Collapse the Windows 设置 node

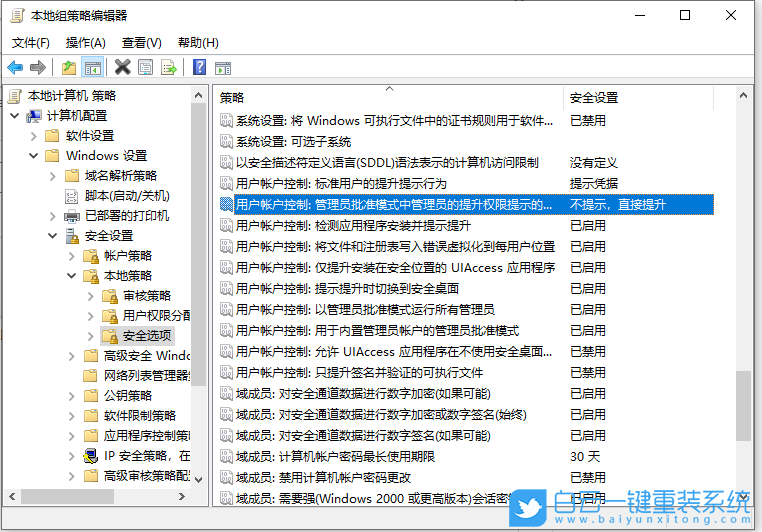coord(34,155)
